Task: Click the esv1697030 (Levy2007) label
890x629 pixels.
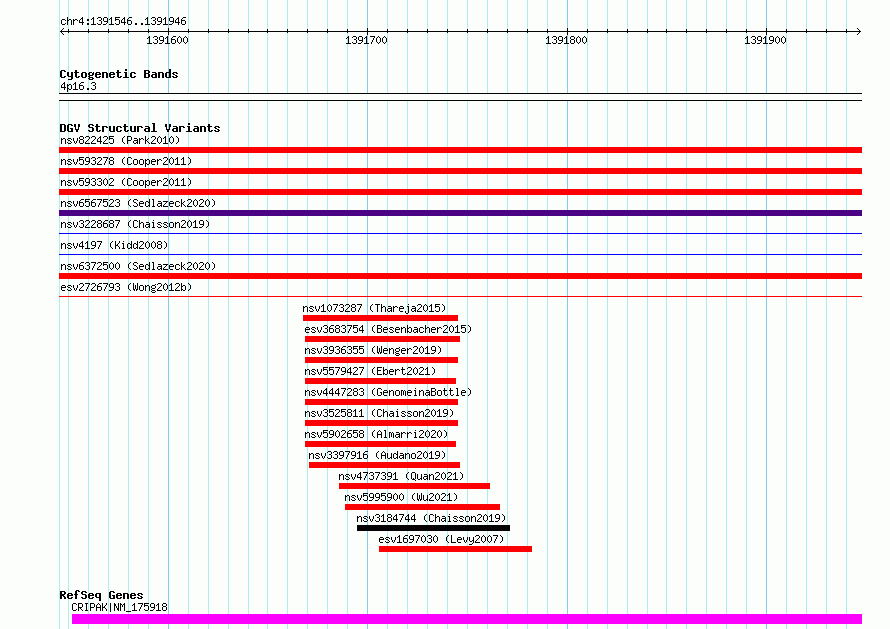Action: pyautogui.click(x=441, y=539)
